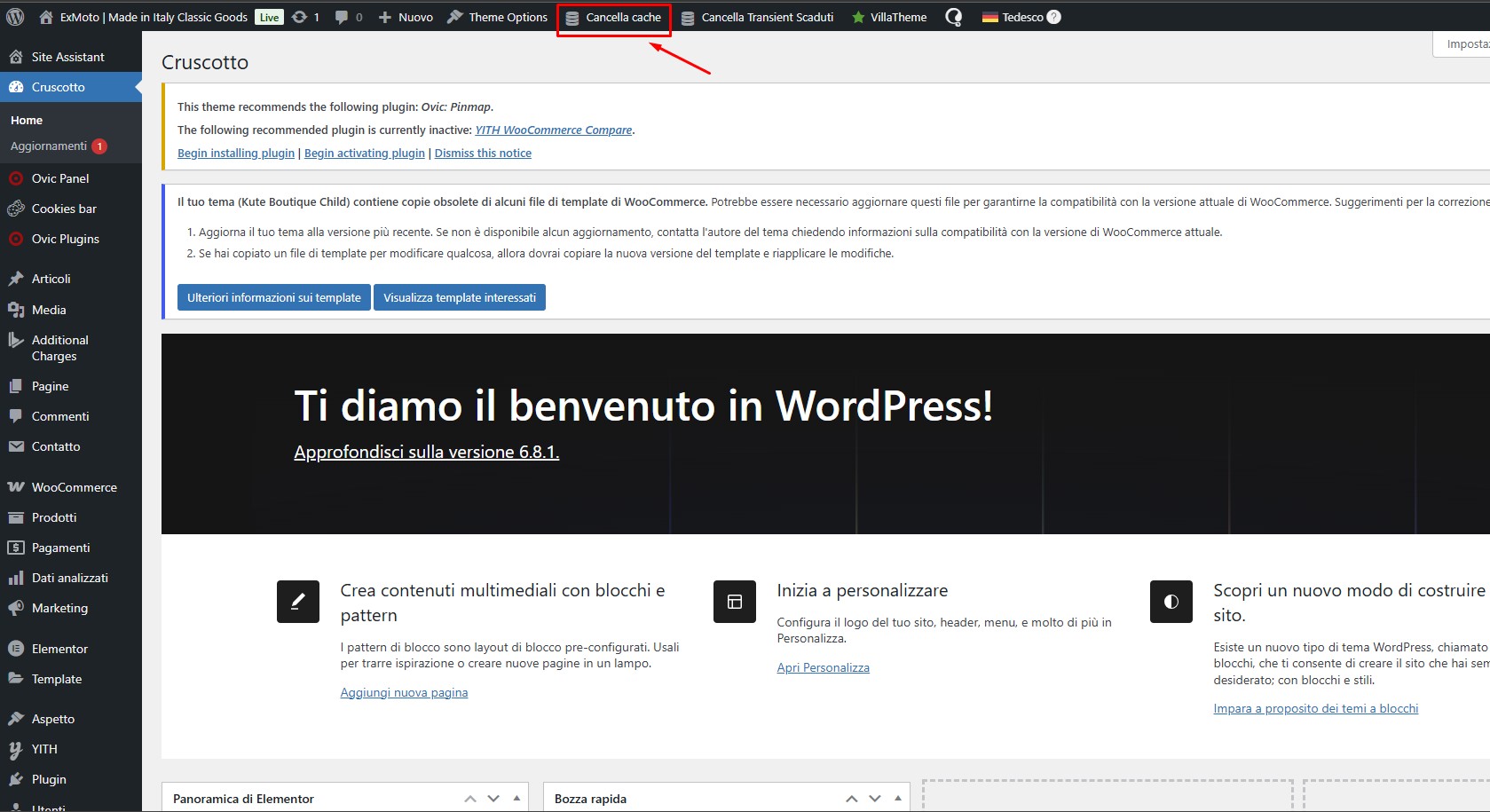Screen dimensions: 1490x812
Task: Open Aggiornamenti submenu item
Action: [59, 146]
